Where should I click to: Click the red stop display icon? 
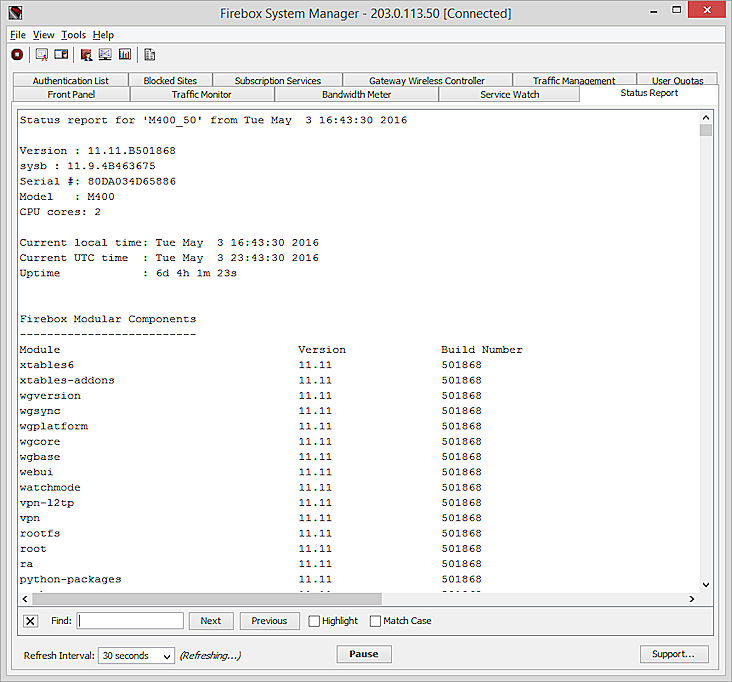[17, 55]
